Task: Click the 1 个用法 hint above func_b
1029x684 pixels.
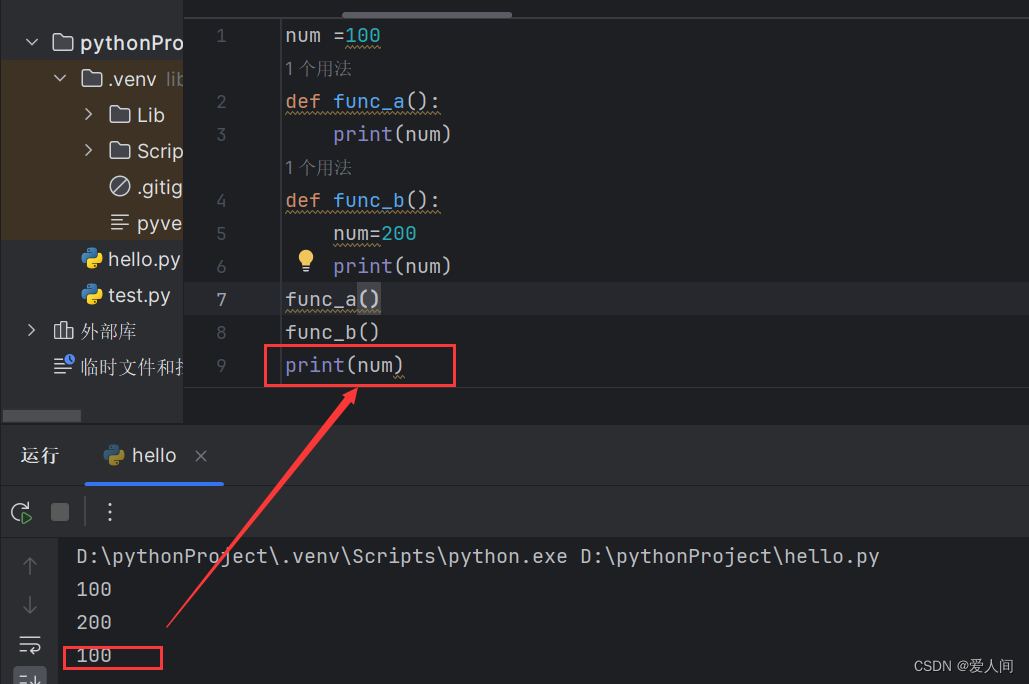Action: point(318,168)
